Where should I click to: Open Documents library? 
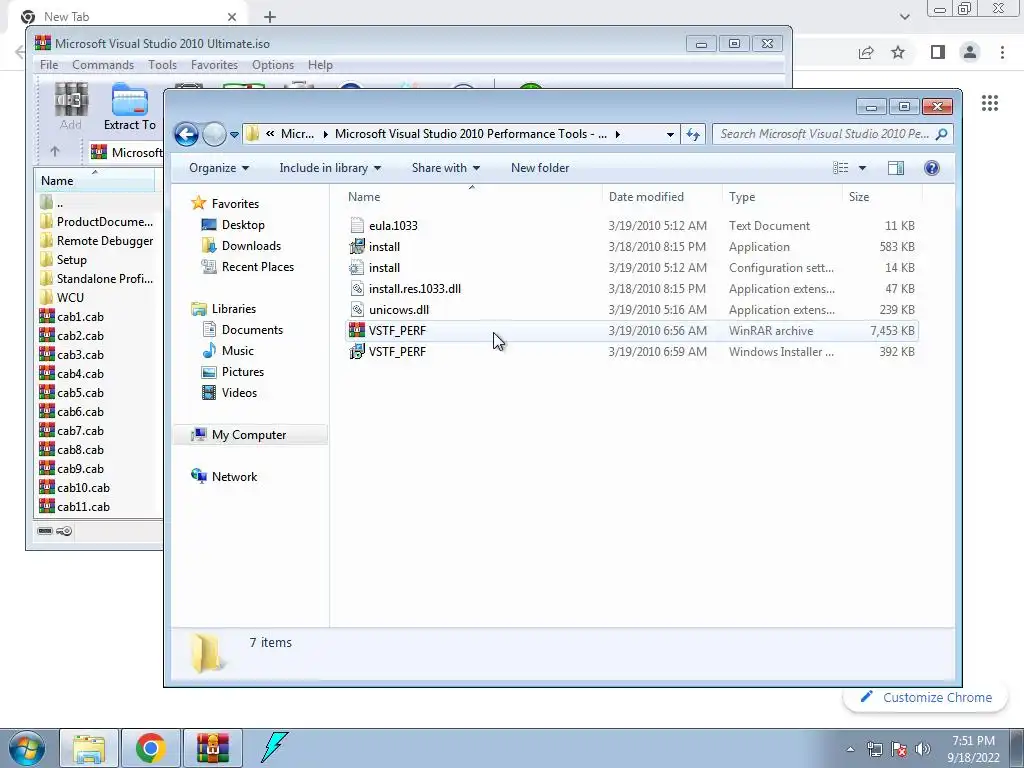pyautogui.click(x=243, y=330)
